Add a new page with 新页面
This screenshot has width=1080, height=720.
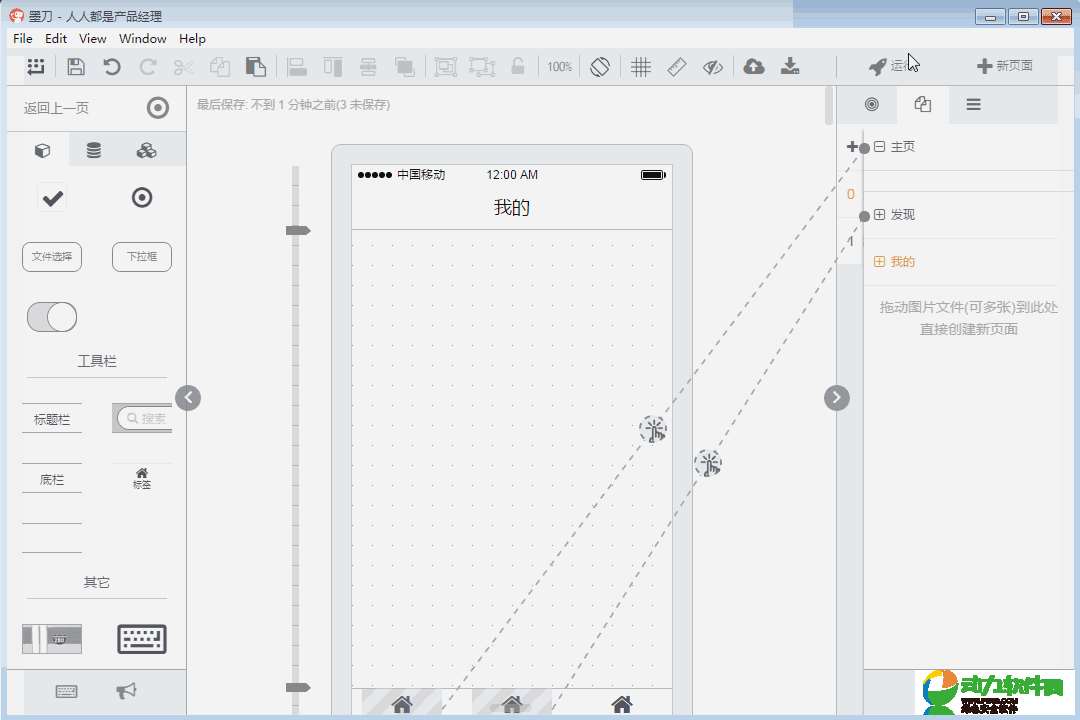1005,66
